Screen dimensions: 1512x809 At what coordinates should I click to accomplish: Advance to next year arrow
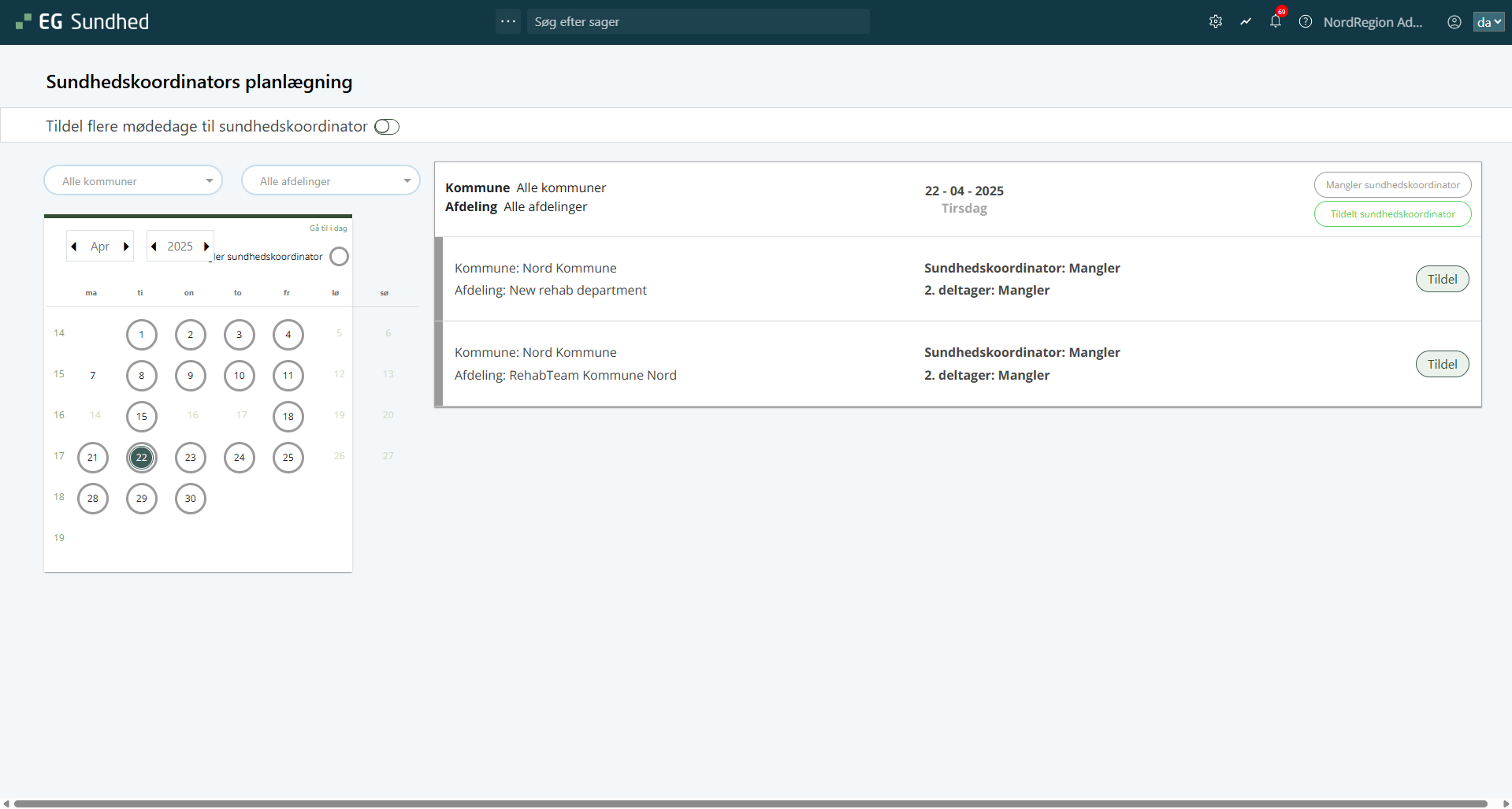pyautogui.click(x=206, y=247)
